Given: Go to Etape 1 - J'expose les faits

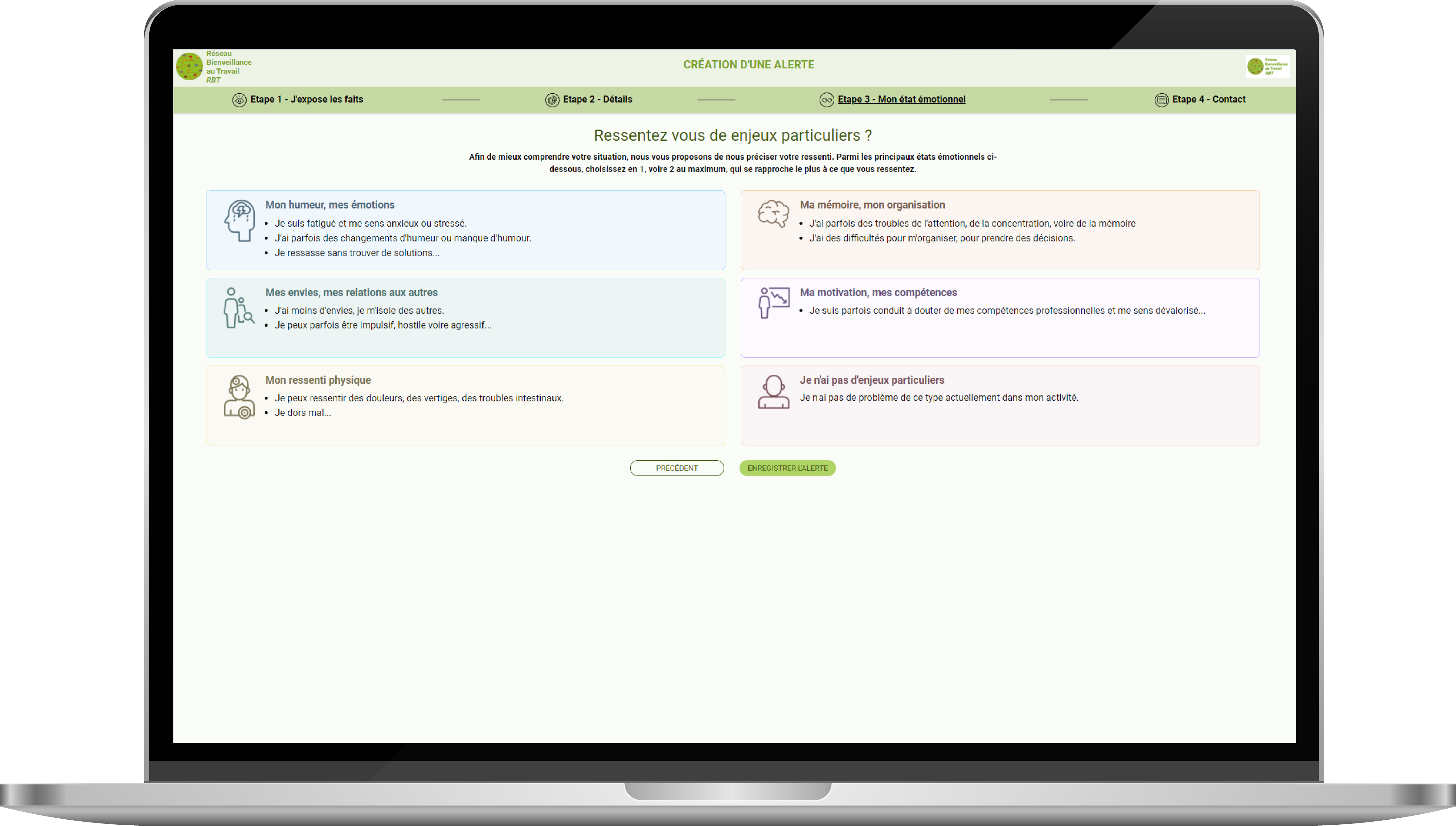Looking at the screenshot, I should coord(307,99).
